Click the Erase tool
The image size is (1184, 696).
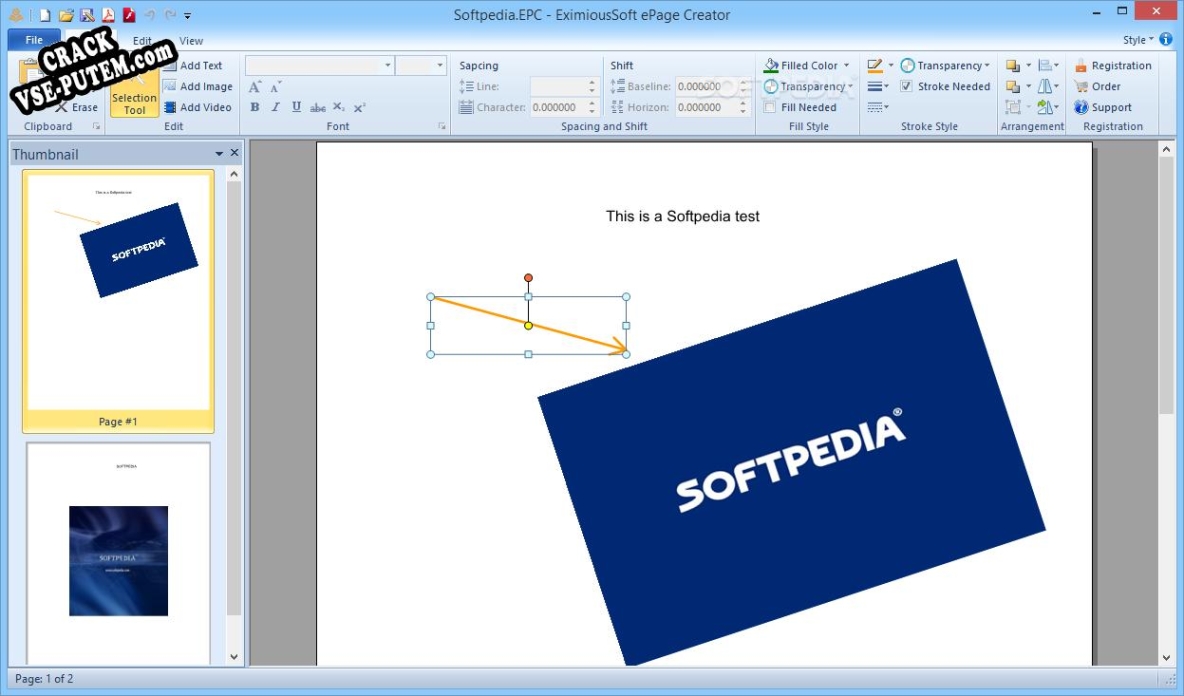pyautogui.click(x=76, y=107)
